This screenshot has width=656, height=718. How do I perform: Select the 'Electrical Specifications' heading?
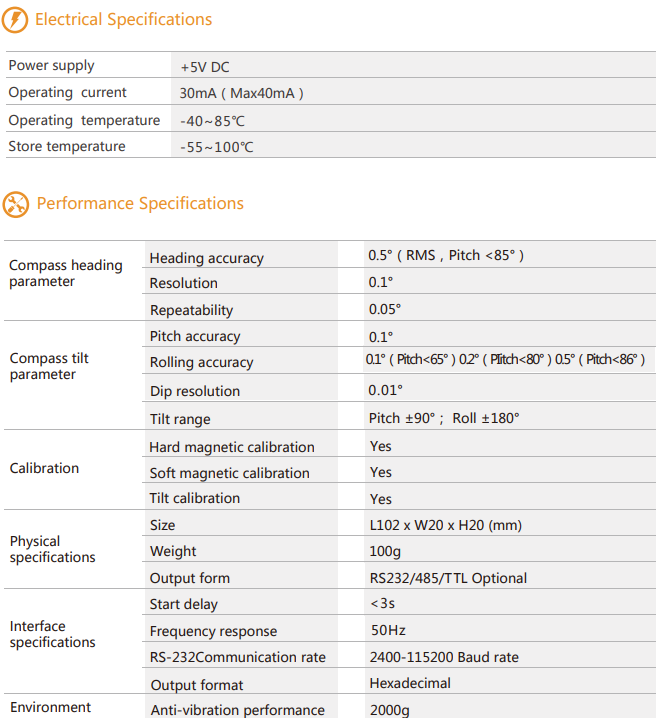point(124,20)
